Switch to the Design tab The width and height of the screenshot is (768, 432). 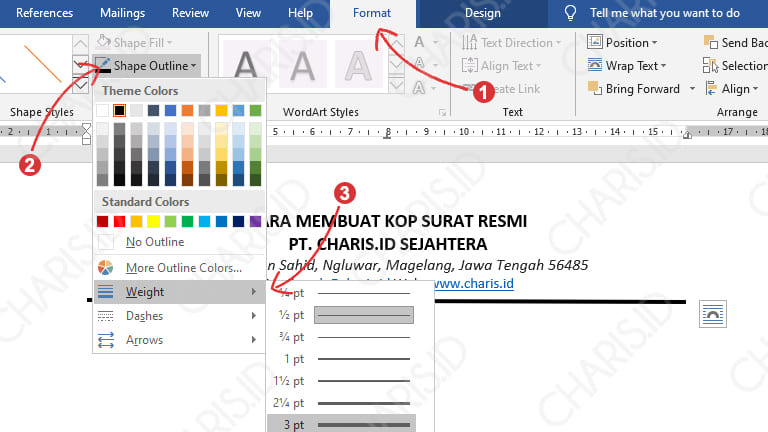[x=482, y=13]
